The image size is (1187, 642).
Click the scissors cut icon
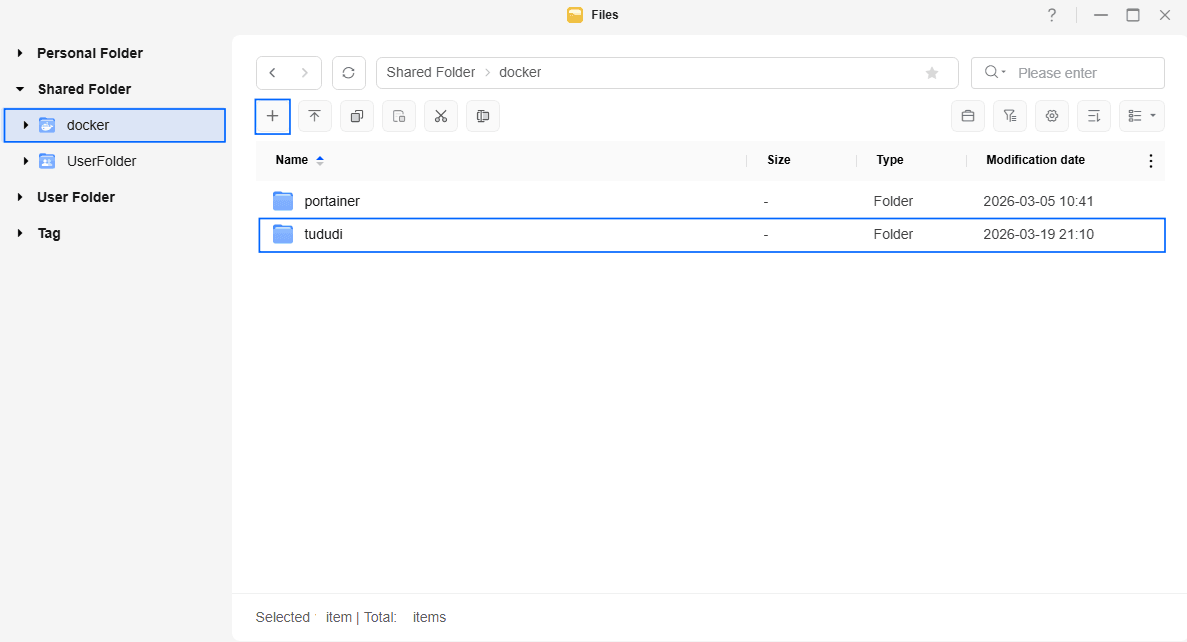[440, 116]
